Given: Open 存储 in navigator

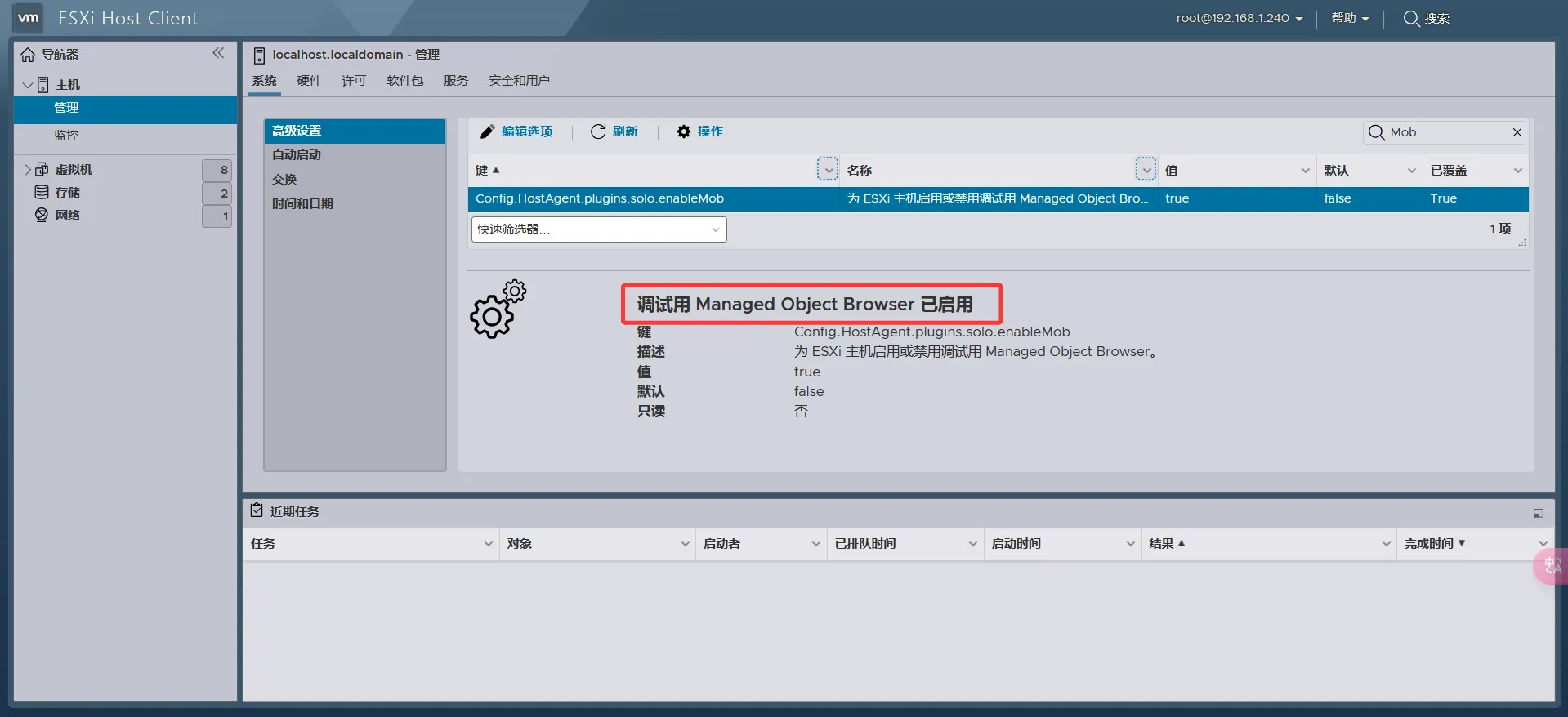Looking at the screenshot, I should 67,193.
